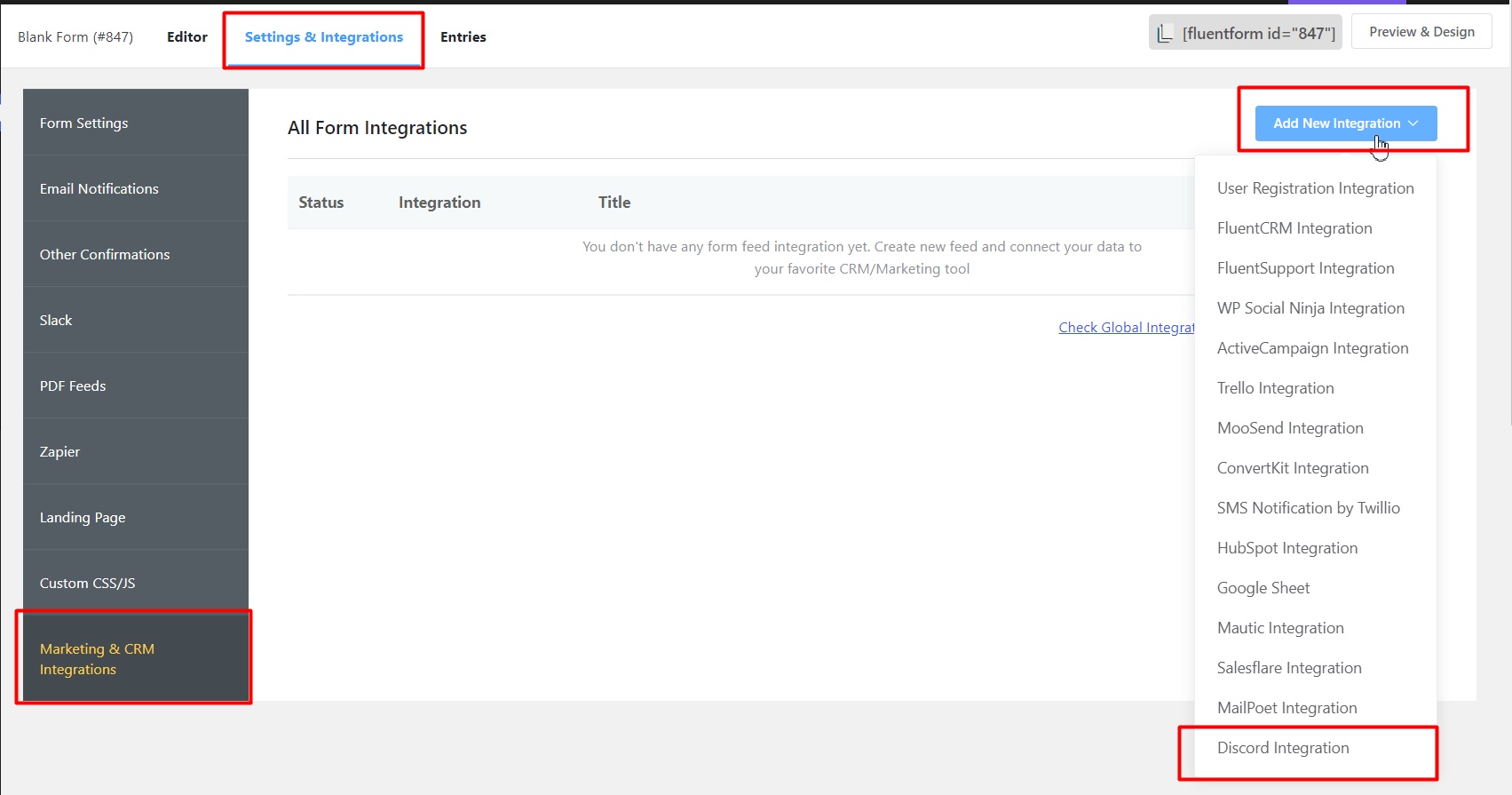Follow the Check Global Integrations link
Image resolution: width=1512 pixels, height=795 pixels.
[x=1127, y=327]
